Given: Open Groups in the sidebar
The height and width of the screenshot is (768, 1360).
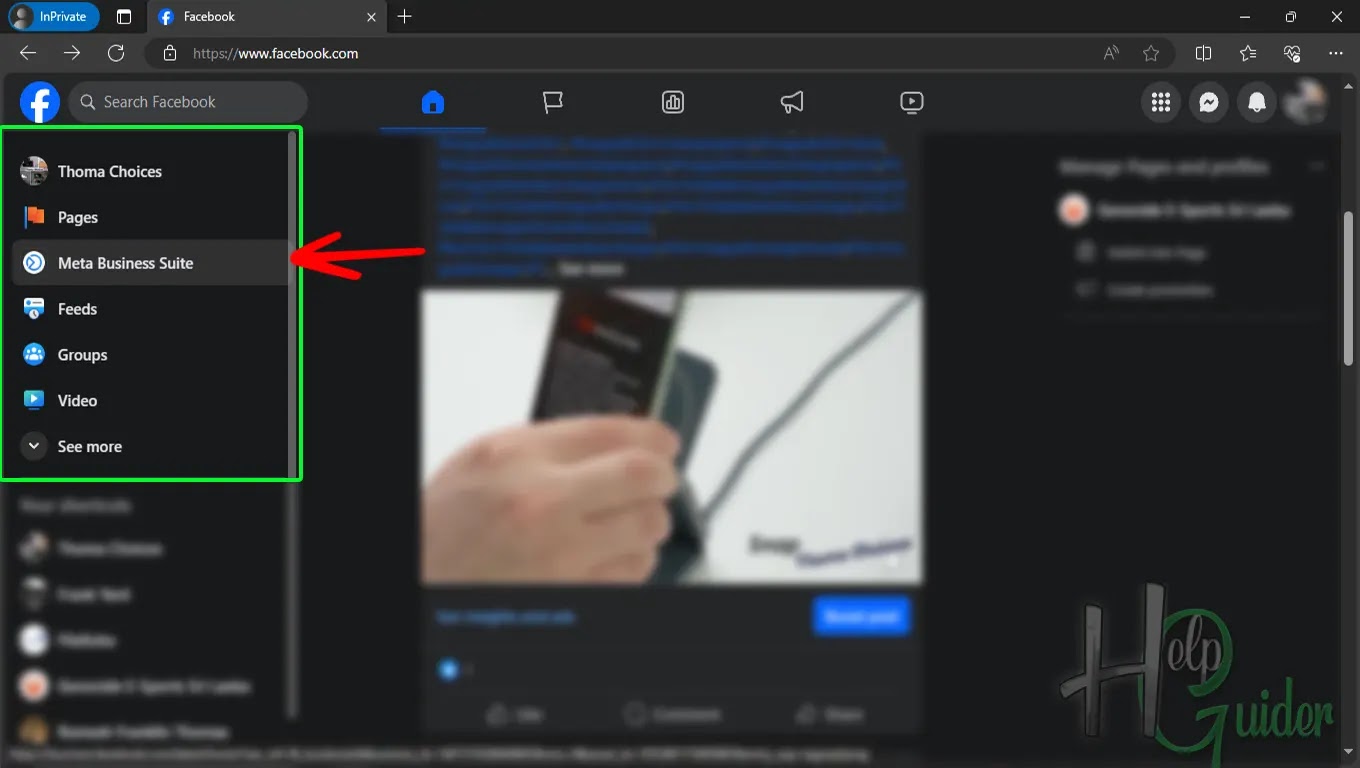Looking at the screenshot, I should (x=150, y=355).
